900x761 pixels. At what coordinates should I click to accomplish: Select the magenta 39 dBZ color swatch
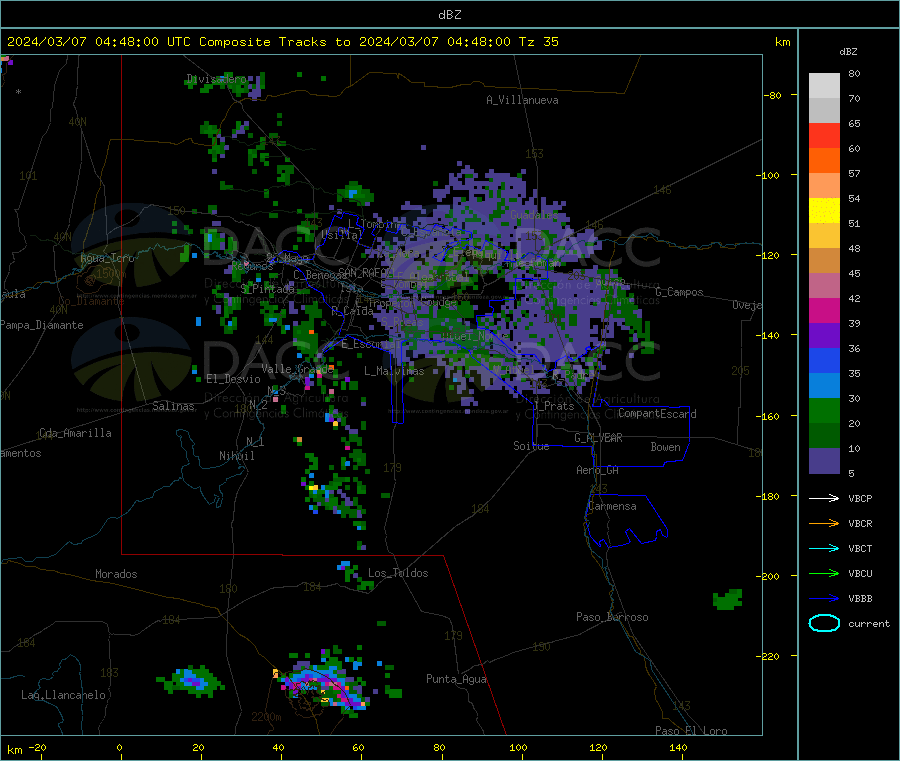824,310
